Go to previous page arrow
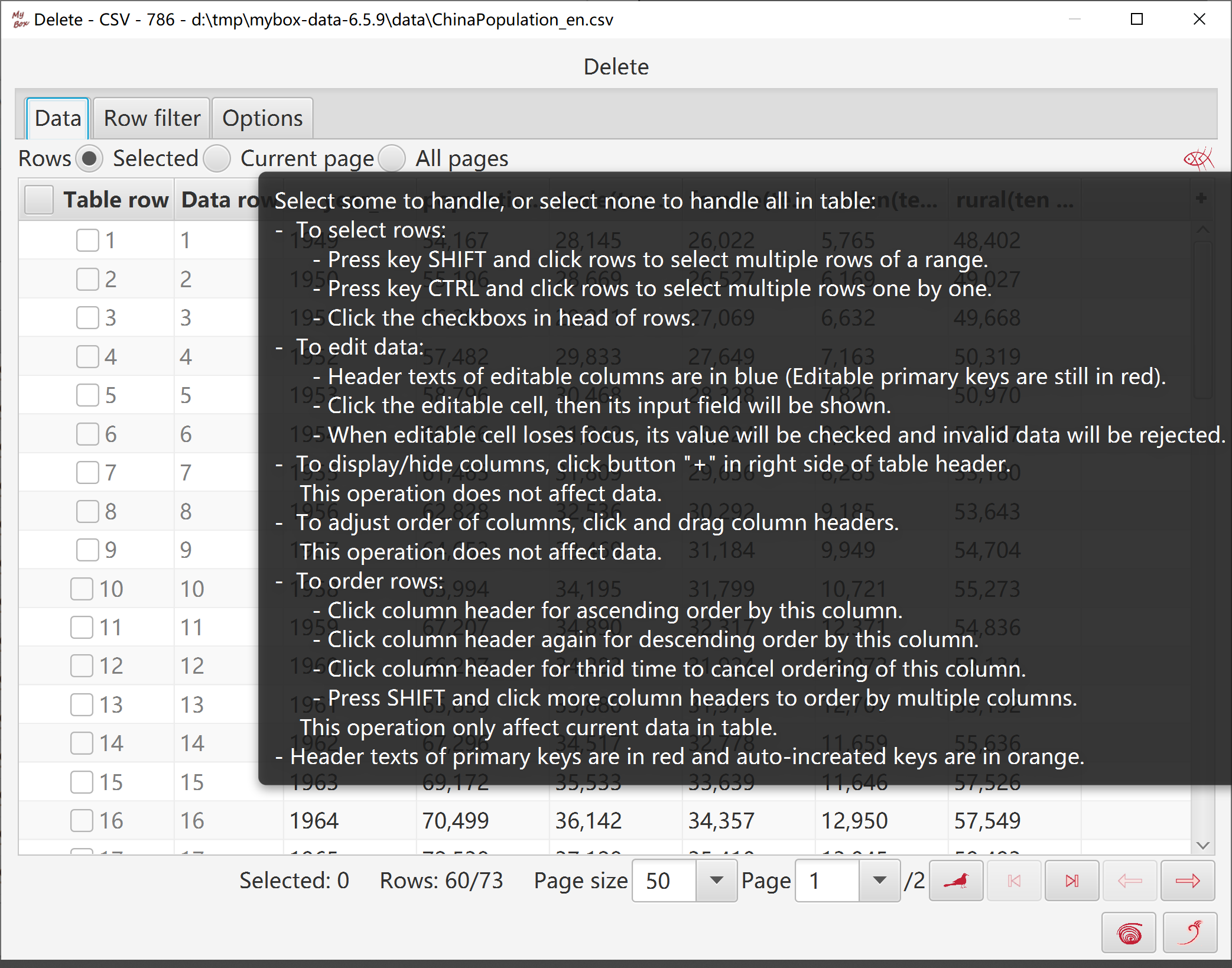This screenshot has width=1232, height=968. 1130,881
